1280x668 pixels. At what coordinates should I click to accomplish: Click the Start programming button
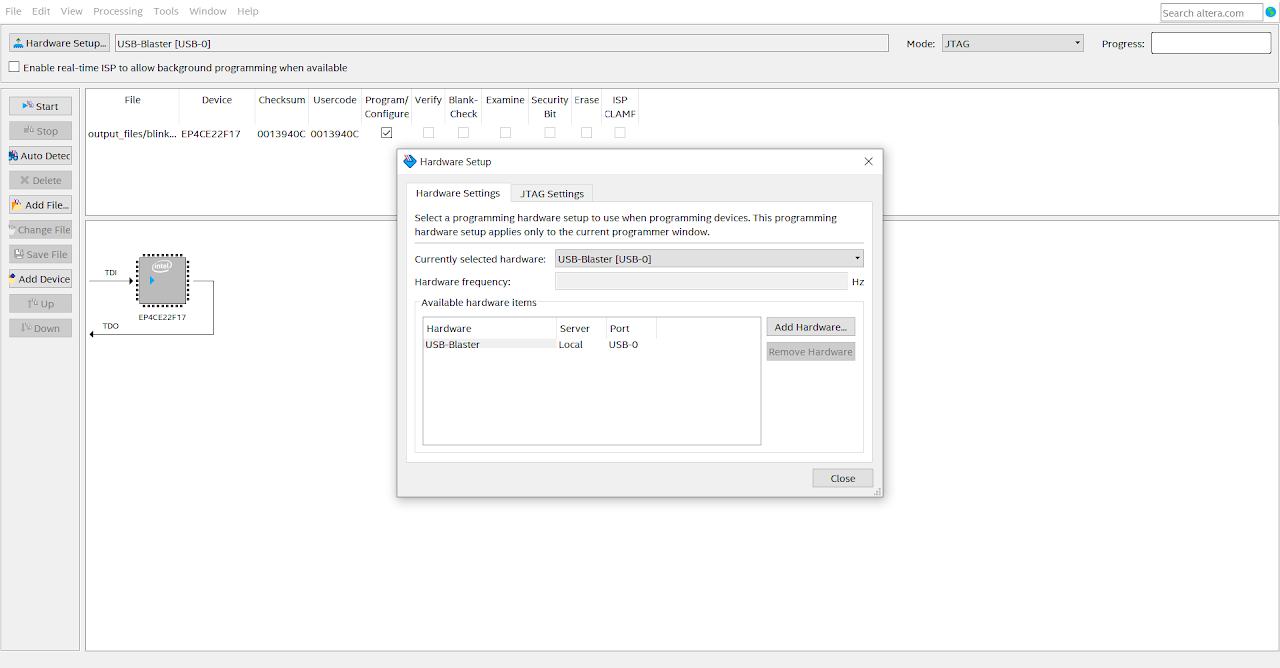[40, 106]
